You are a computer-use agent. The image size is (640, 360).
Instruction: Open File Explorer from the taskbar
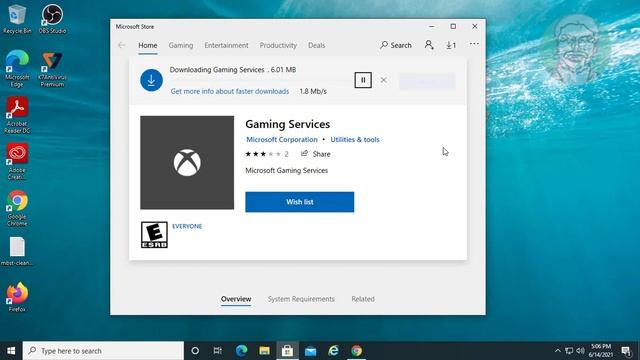coord(264,351)
